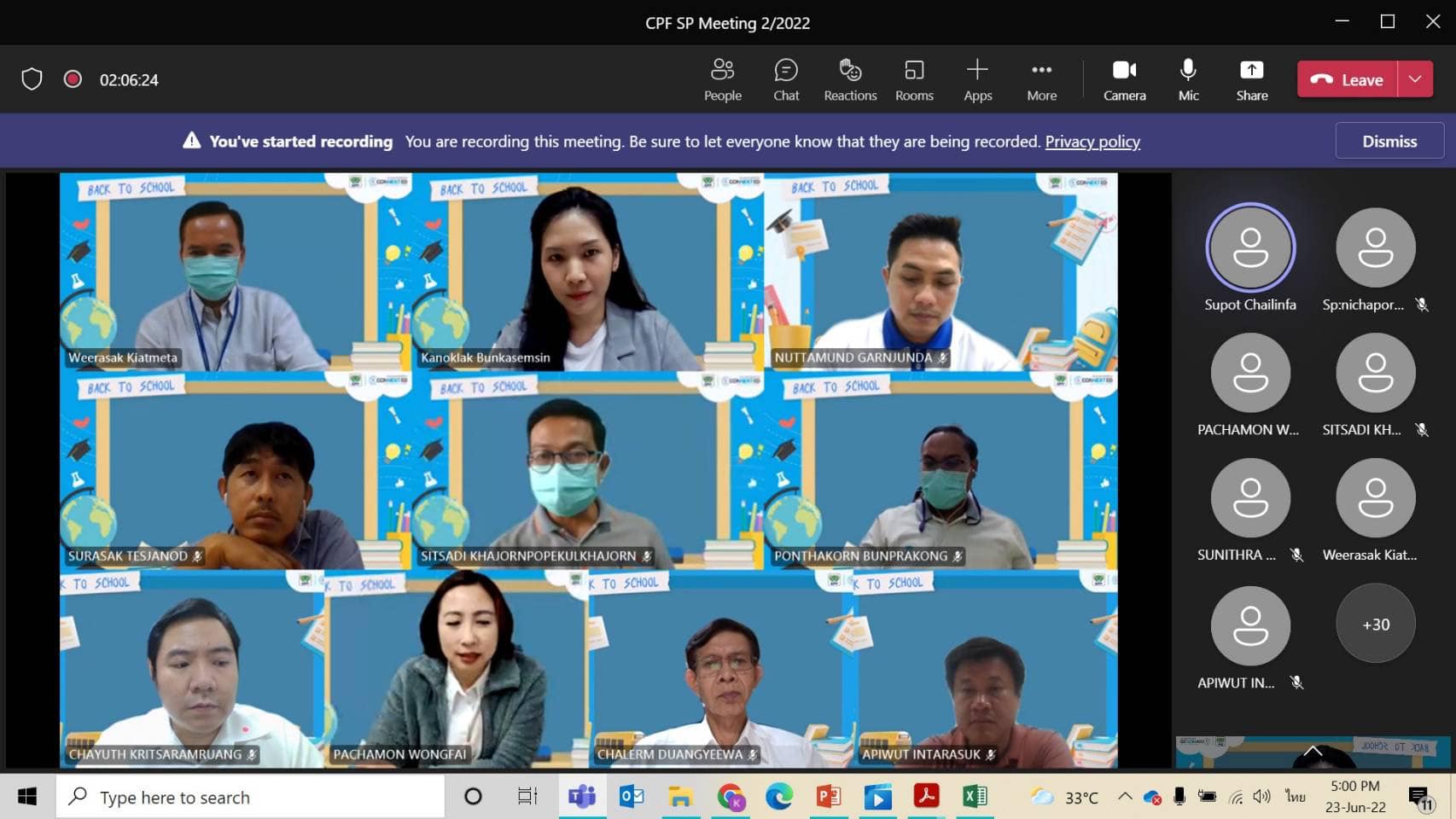Click the Leave meeting button

[x=1348, y=79]
